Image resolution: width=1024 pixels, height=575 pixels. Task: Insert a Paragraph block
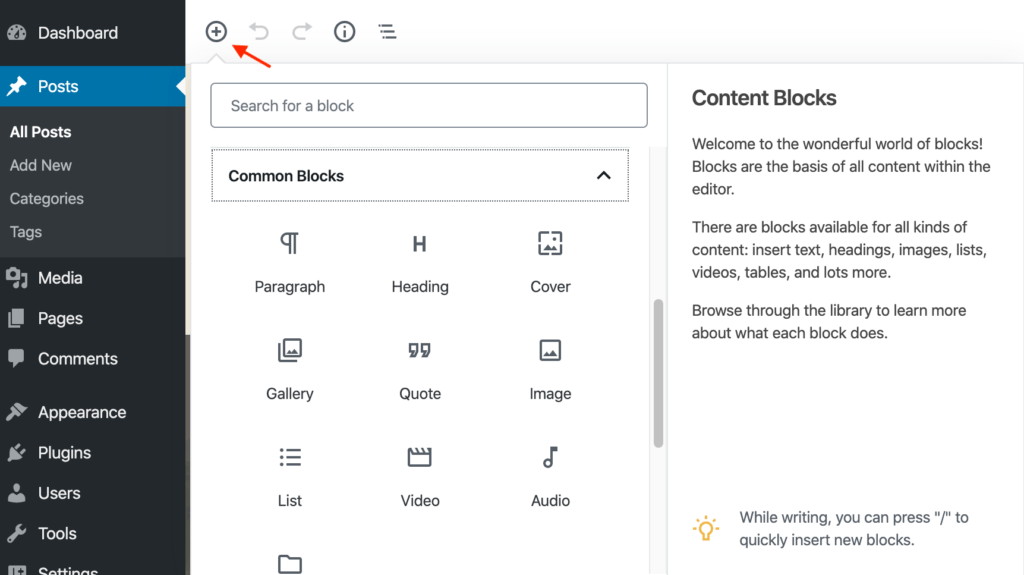point(289,263)
